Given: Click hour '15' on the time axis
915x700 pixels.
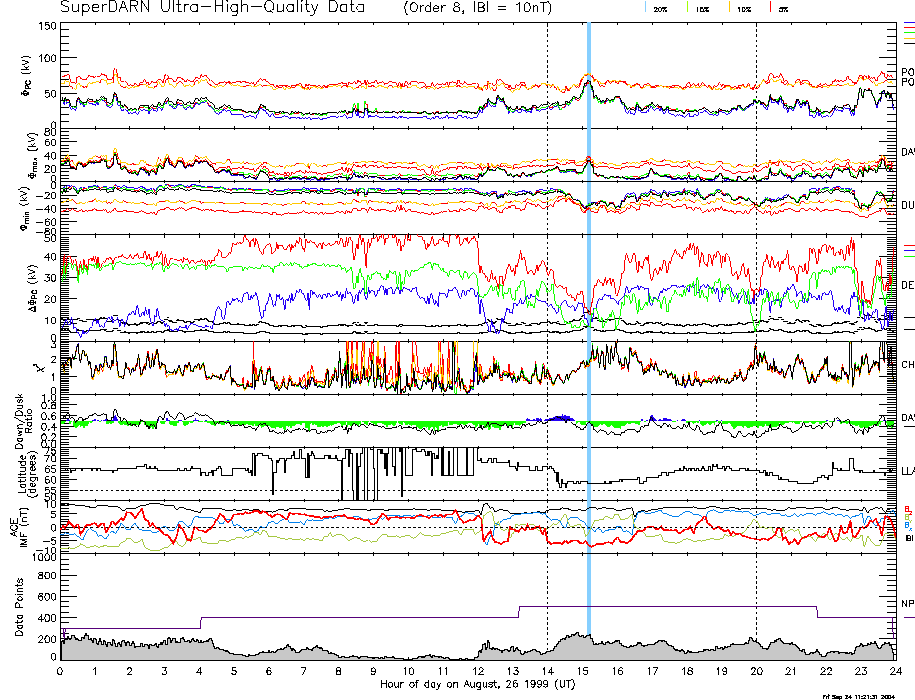Looking at the screenshot, I should coord(582,671).
